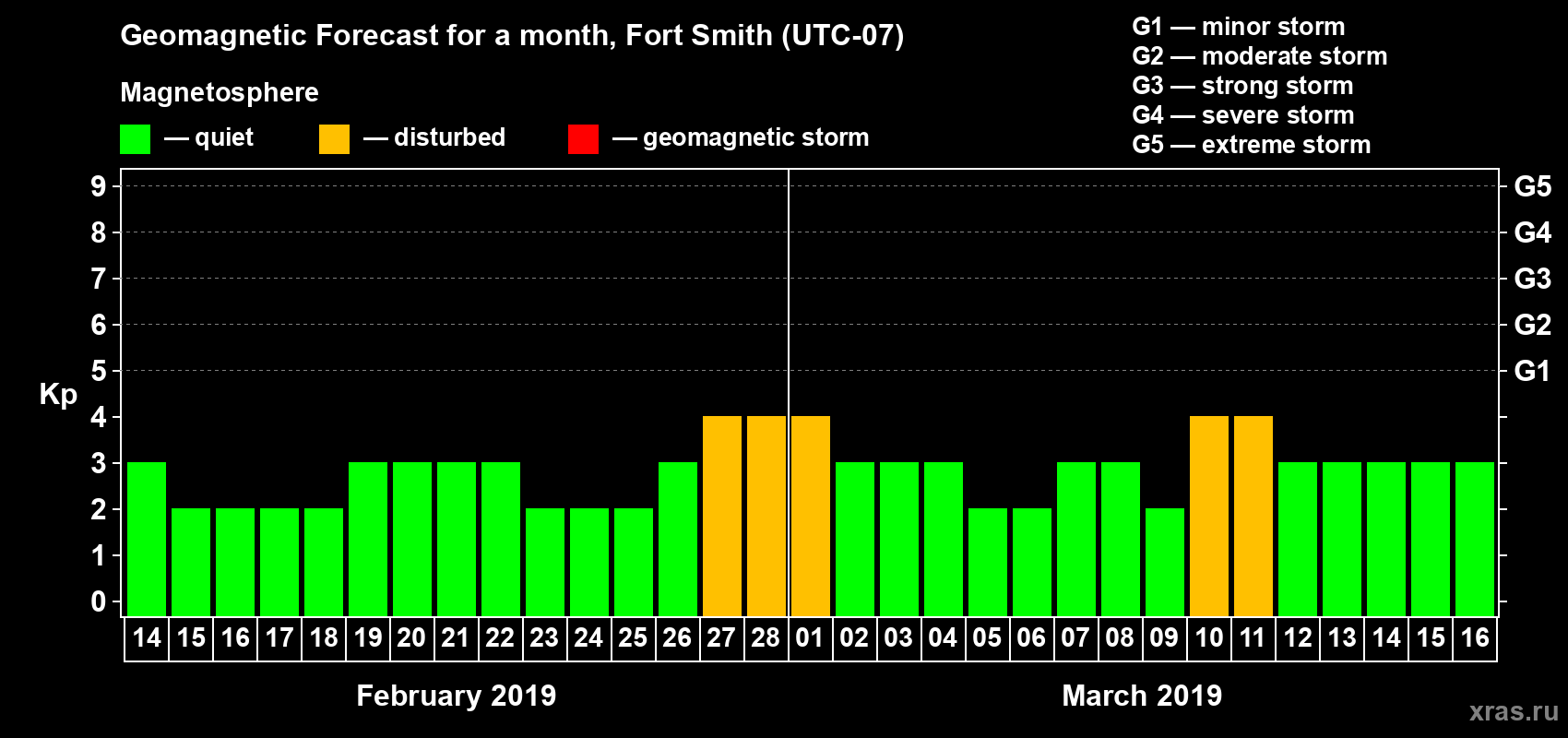
Task: Select the orange bar for March 01
Action: point(811,516)
